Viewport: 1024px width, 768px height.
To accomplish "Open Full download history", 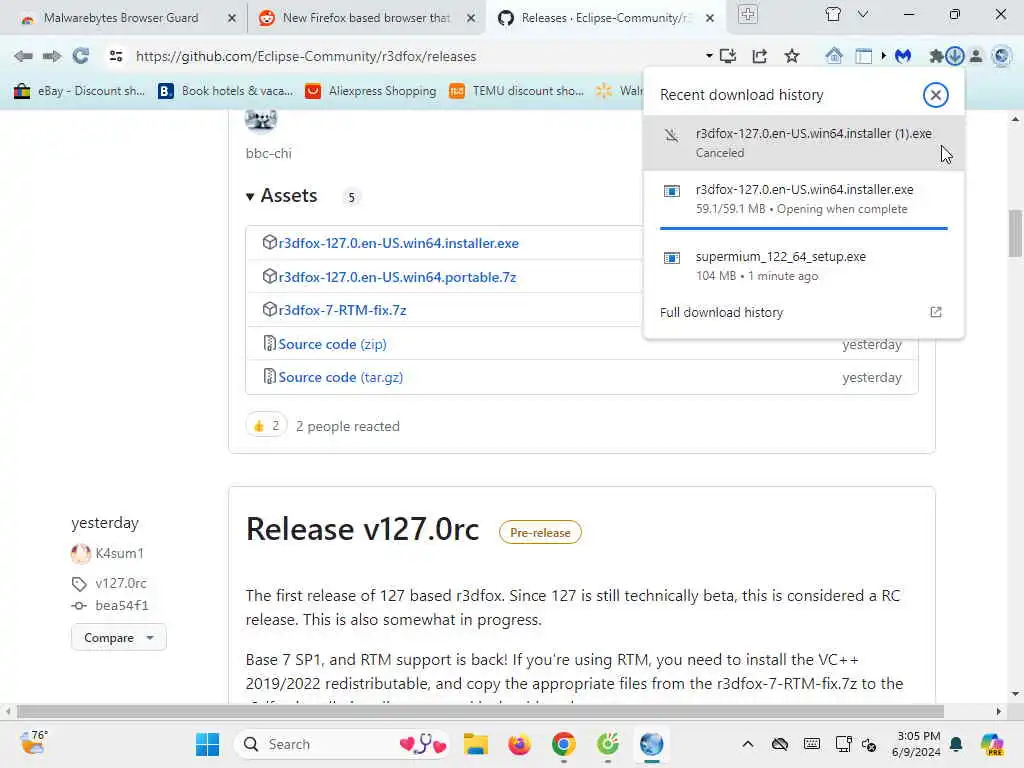I will pos(803,312).
